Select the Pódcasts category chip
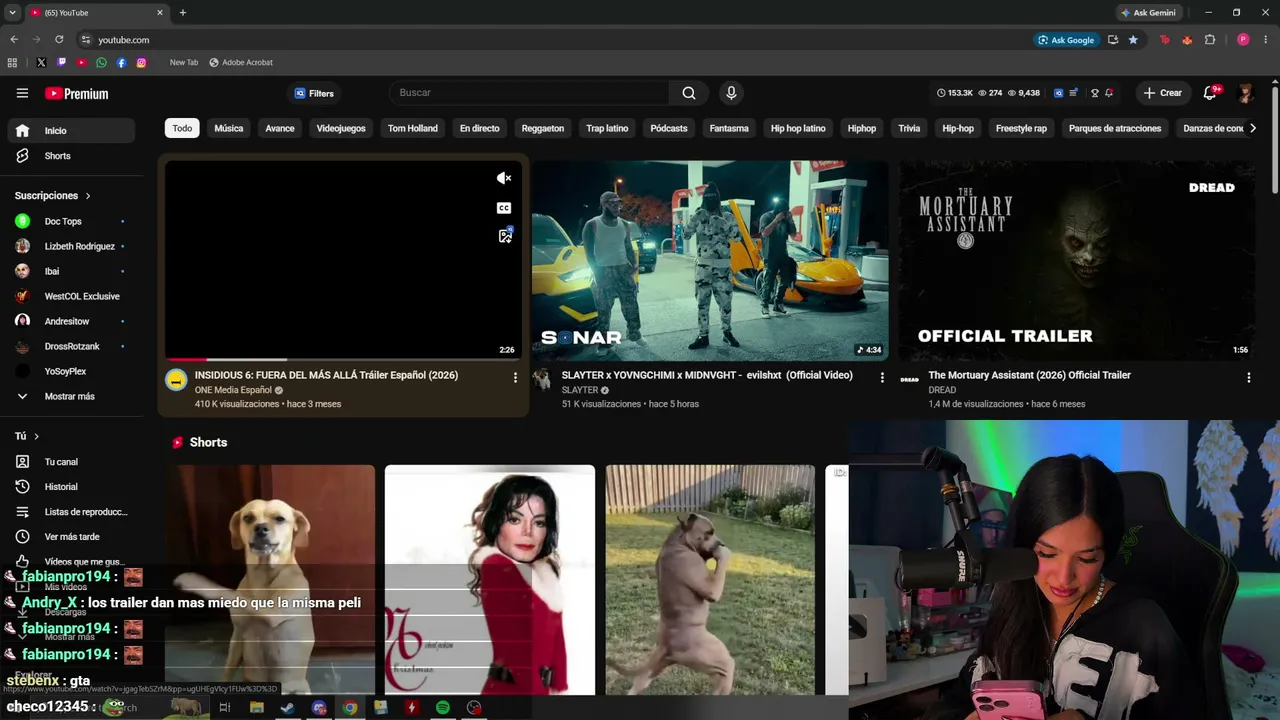This screenshot has width=1280, height=720. click(x=669, y=128)
